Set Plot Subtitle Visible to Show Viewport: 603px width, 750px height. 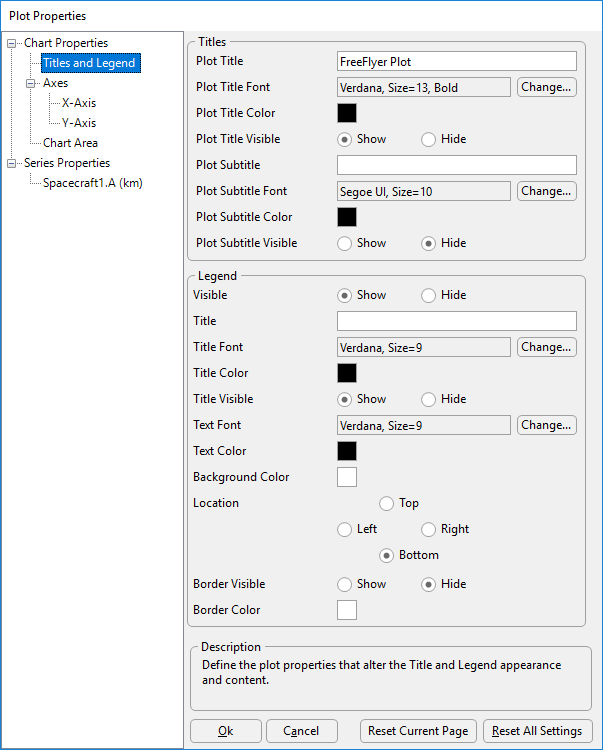pos(344,243)
